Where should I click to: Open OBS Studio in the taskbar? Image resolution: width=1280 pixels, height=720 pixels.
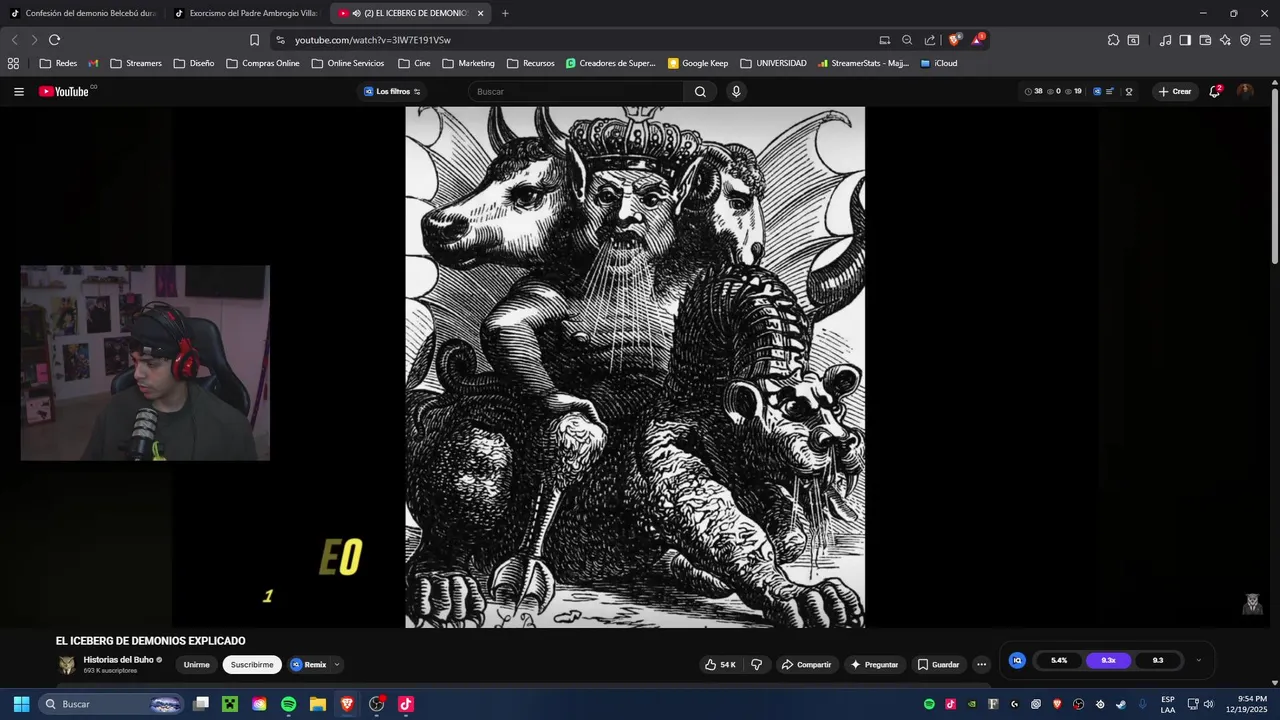point(376,704)
